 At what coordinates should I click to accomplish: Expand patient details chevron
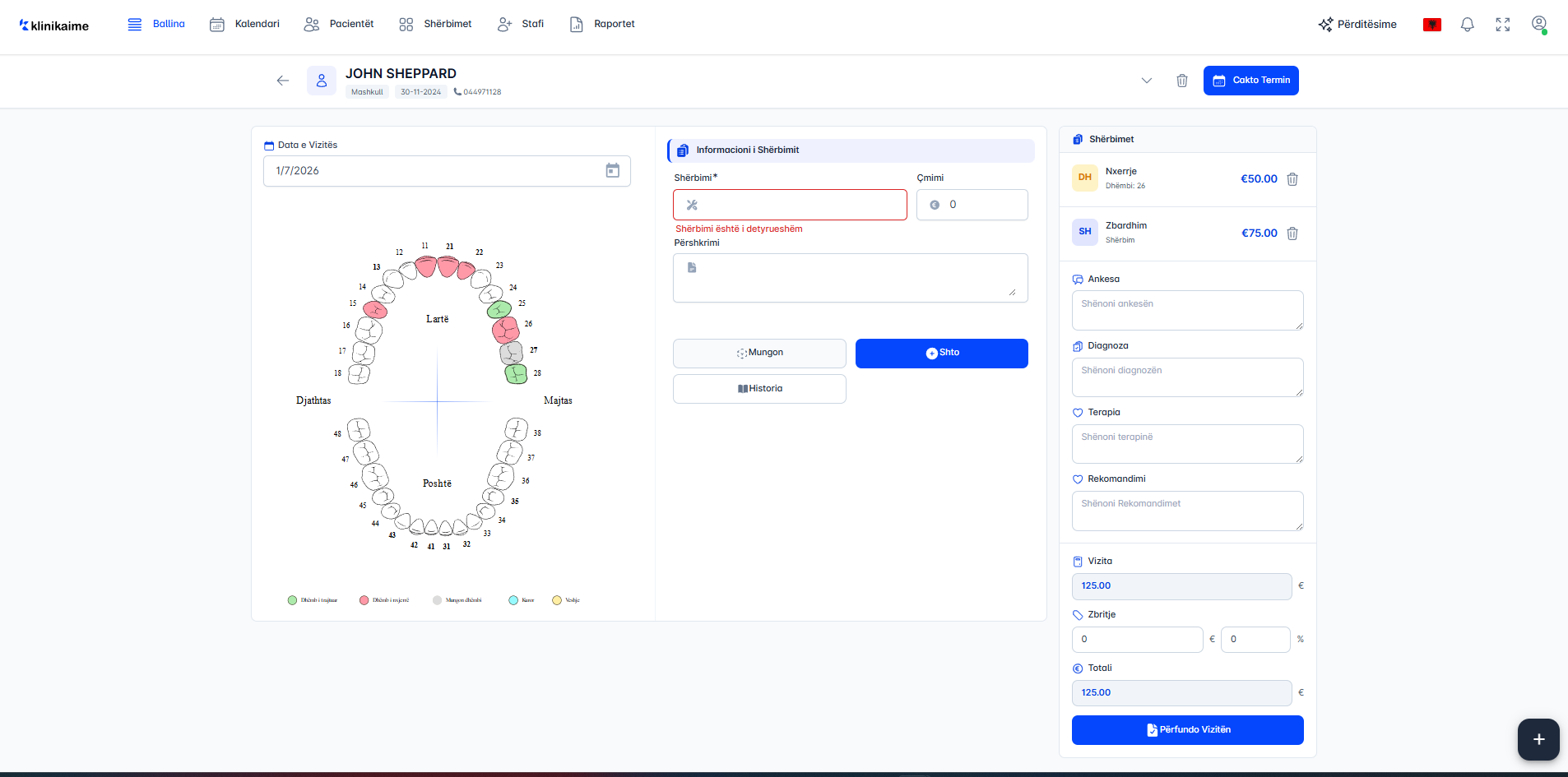click(1146, 81)
